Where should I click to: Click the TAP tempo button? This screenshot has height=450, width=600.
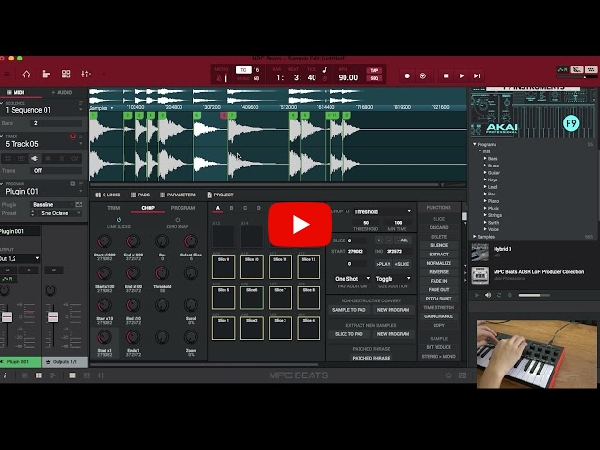click(374, 70)
